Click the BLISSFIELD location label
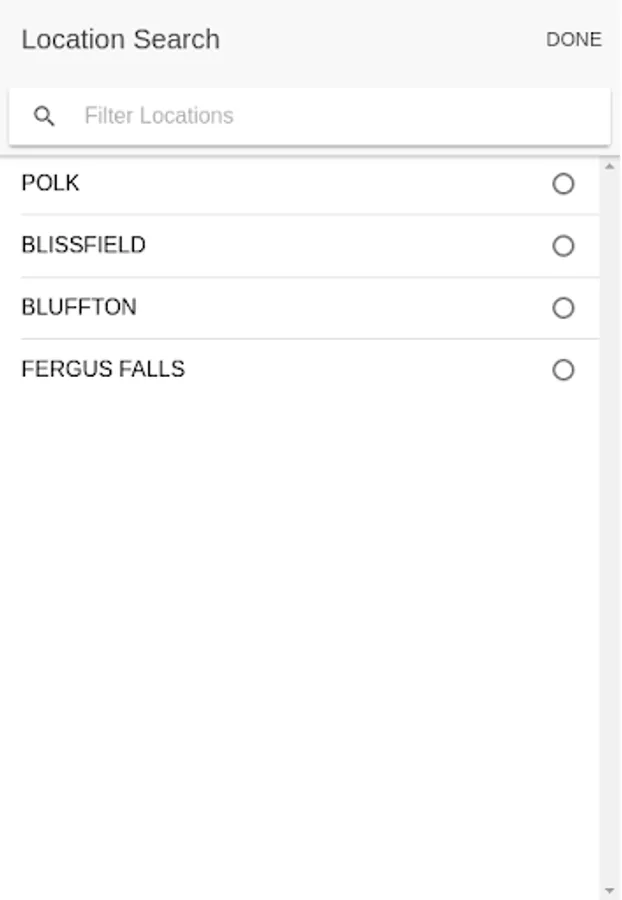The width and height of the screenshot is (622, 900). pos(83,246)
